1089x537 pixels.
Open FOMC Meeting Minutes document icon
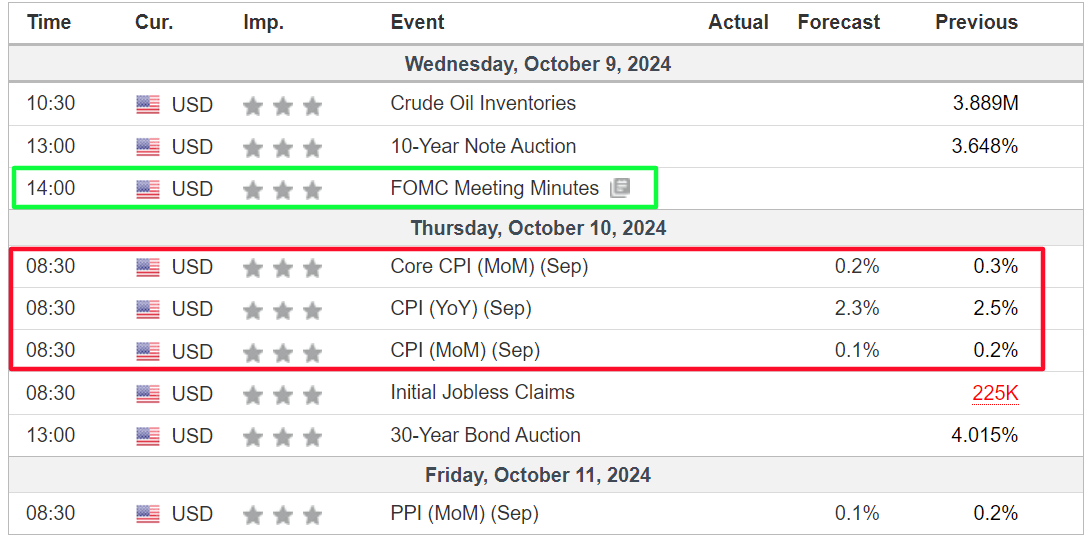620,188
